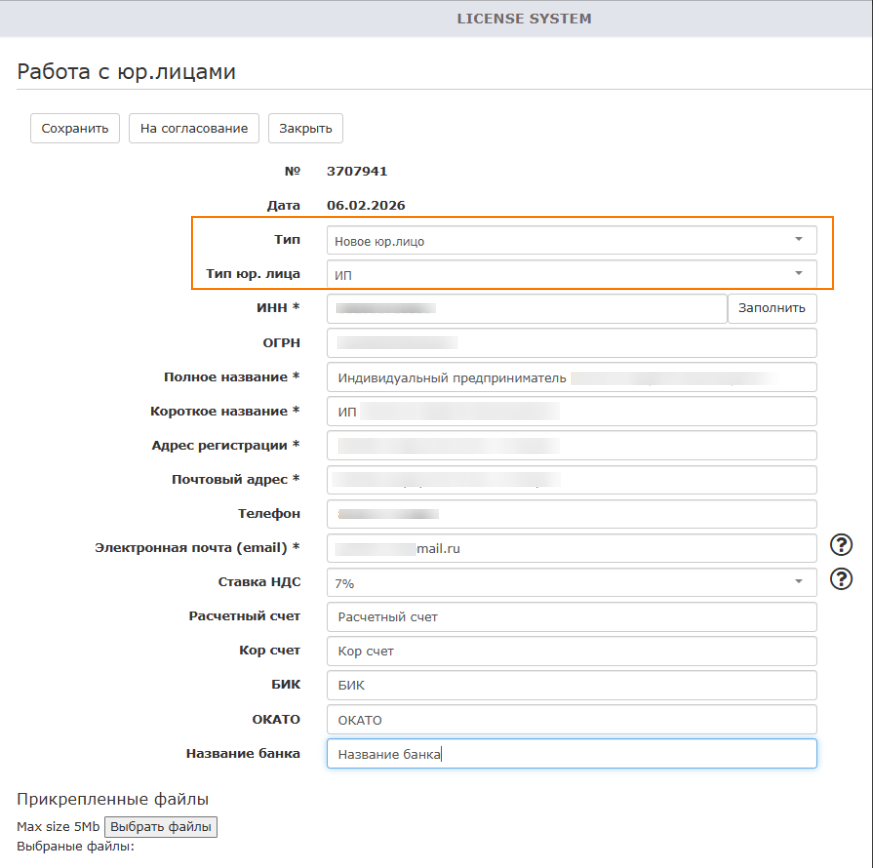Click the Телефон input field
Screen dimensions: 873x868
point(571,514)
